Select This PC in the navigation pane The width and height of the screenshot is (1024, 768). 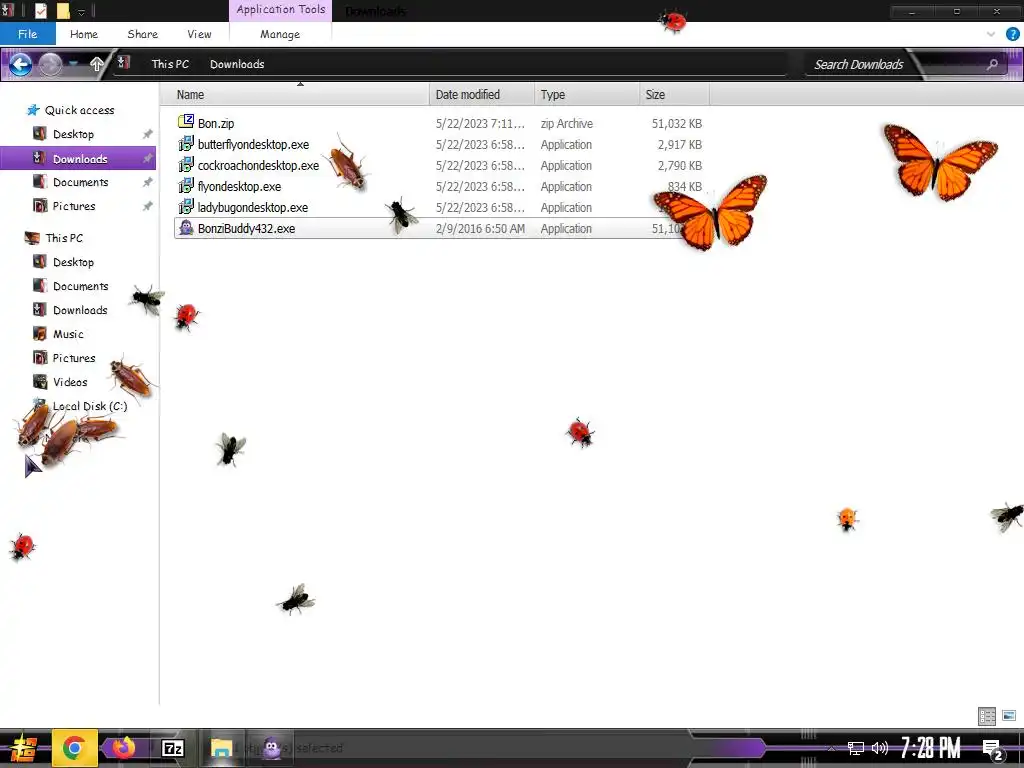(64, 238)
